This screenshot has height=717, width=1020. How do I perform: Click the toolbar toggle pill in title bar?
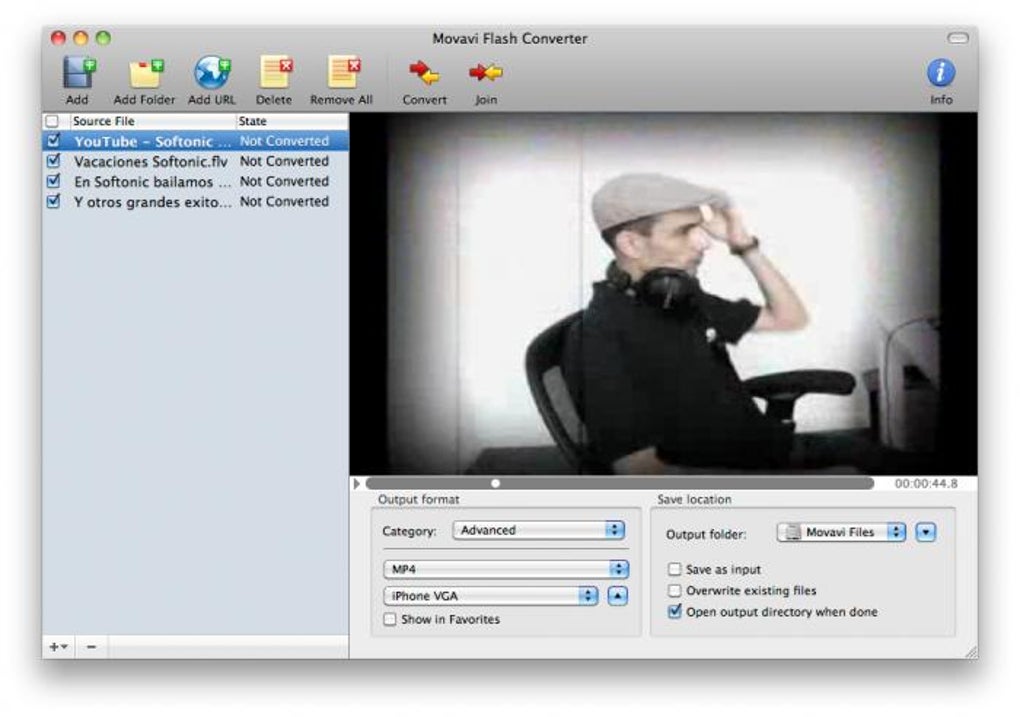958,38
